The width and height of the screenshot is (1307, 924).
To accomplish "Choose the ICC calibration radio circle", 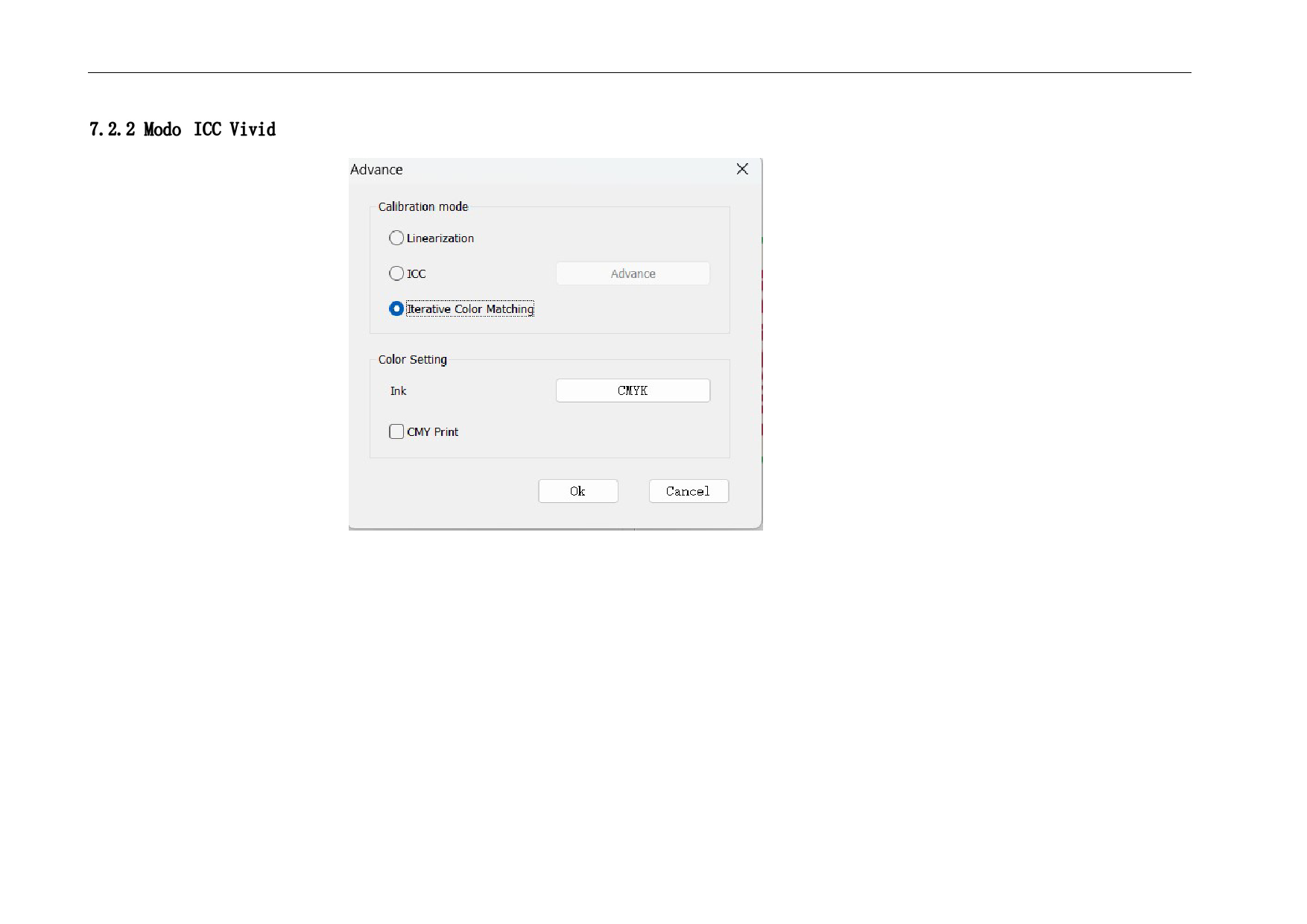I will pos(396,273).
